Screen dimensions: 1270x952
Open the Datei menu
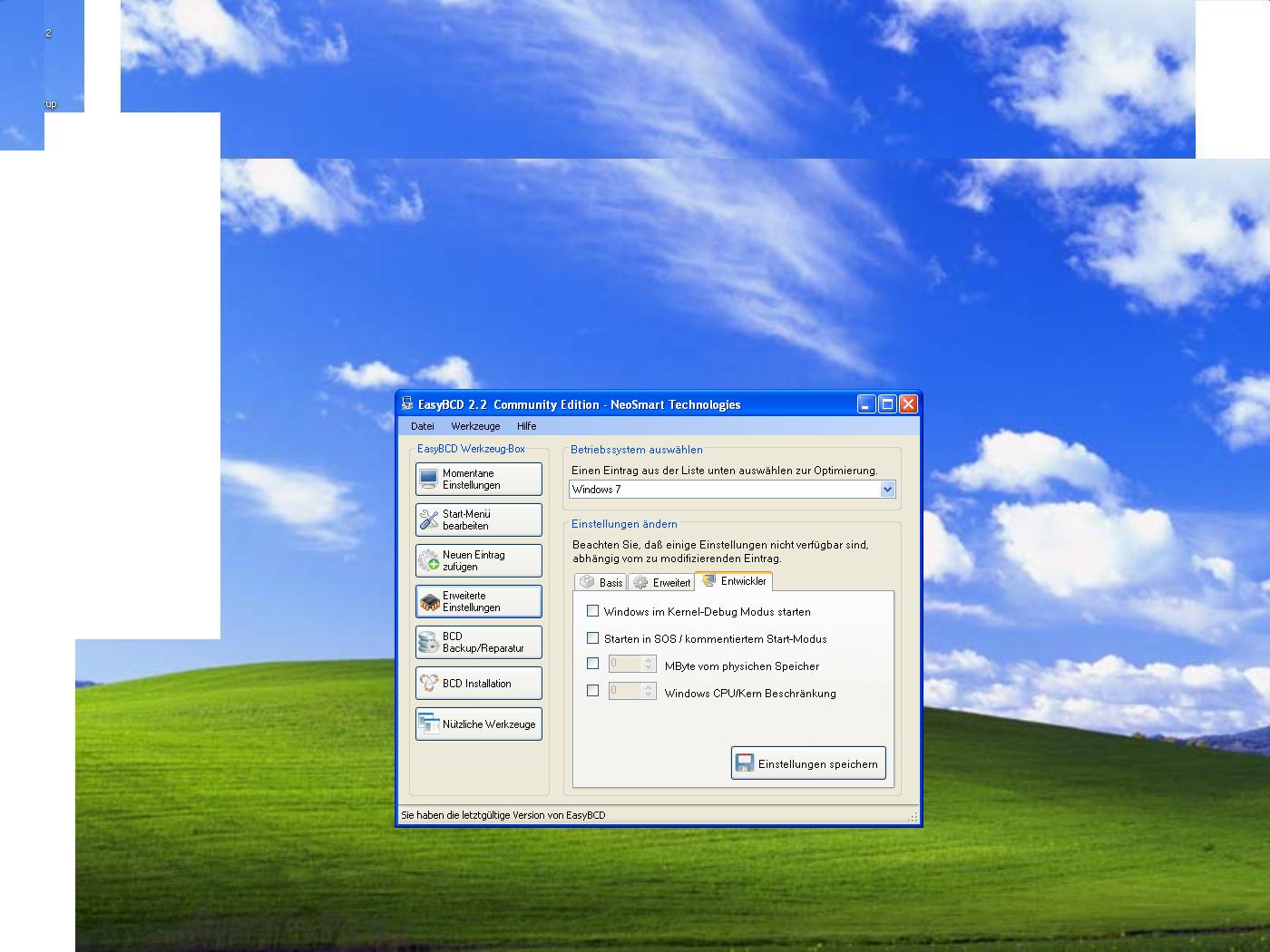click(x=423, y=426)
